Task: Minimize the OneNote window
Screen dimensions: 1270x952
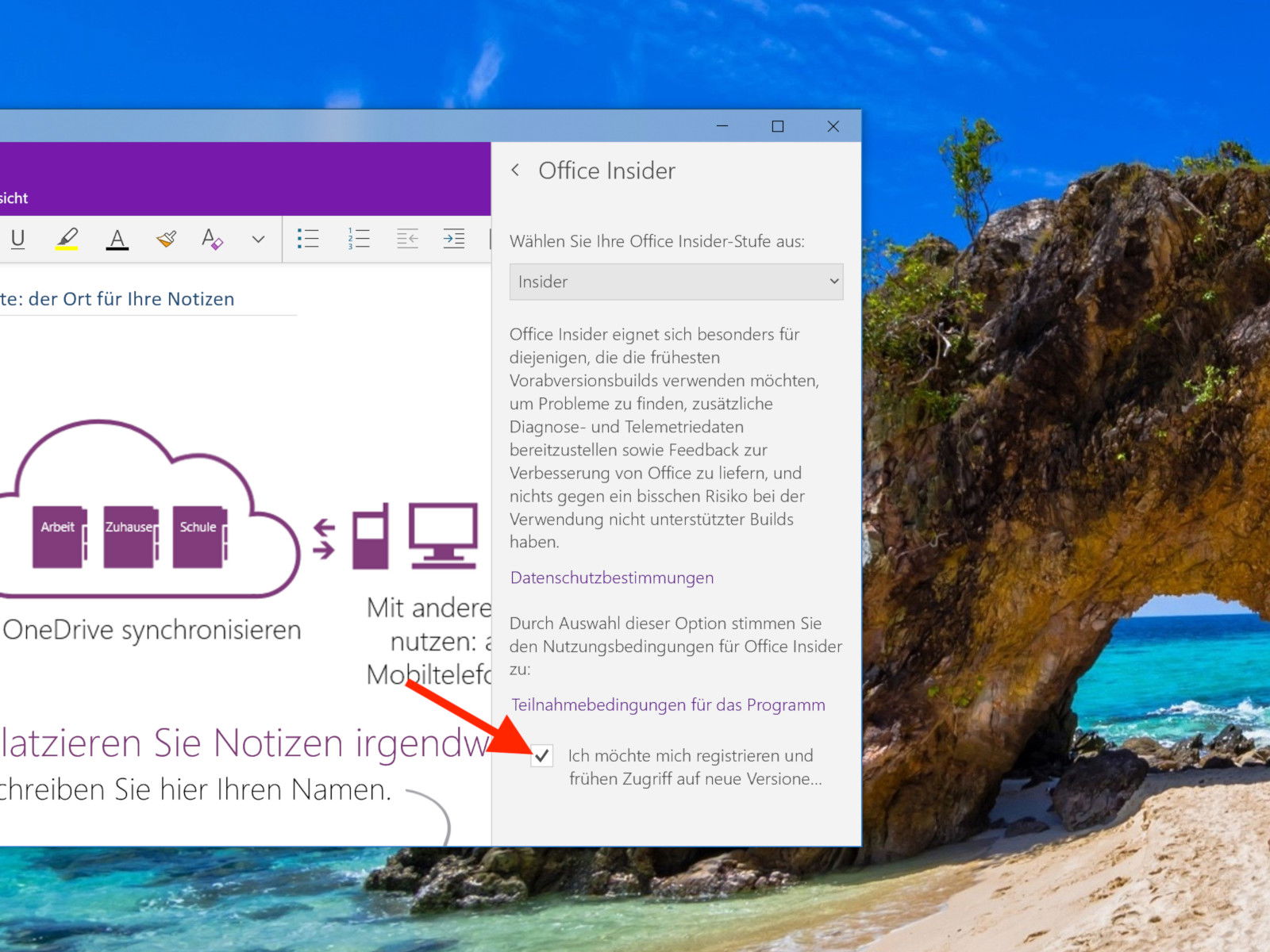Action: coord(722,126)
